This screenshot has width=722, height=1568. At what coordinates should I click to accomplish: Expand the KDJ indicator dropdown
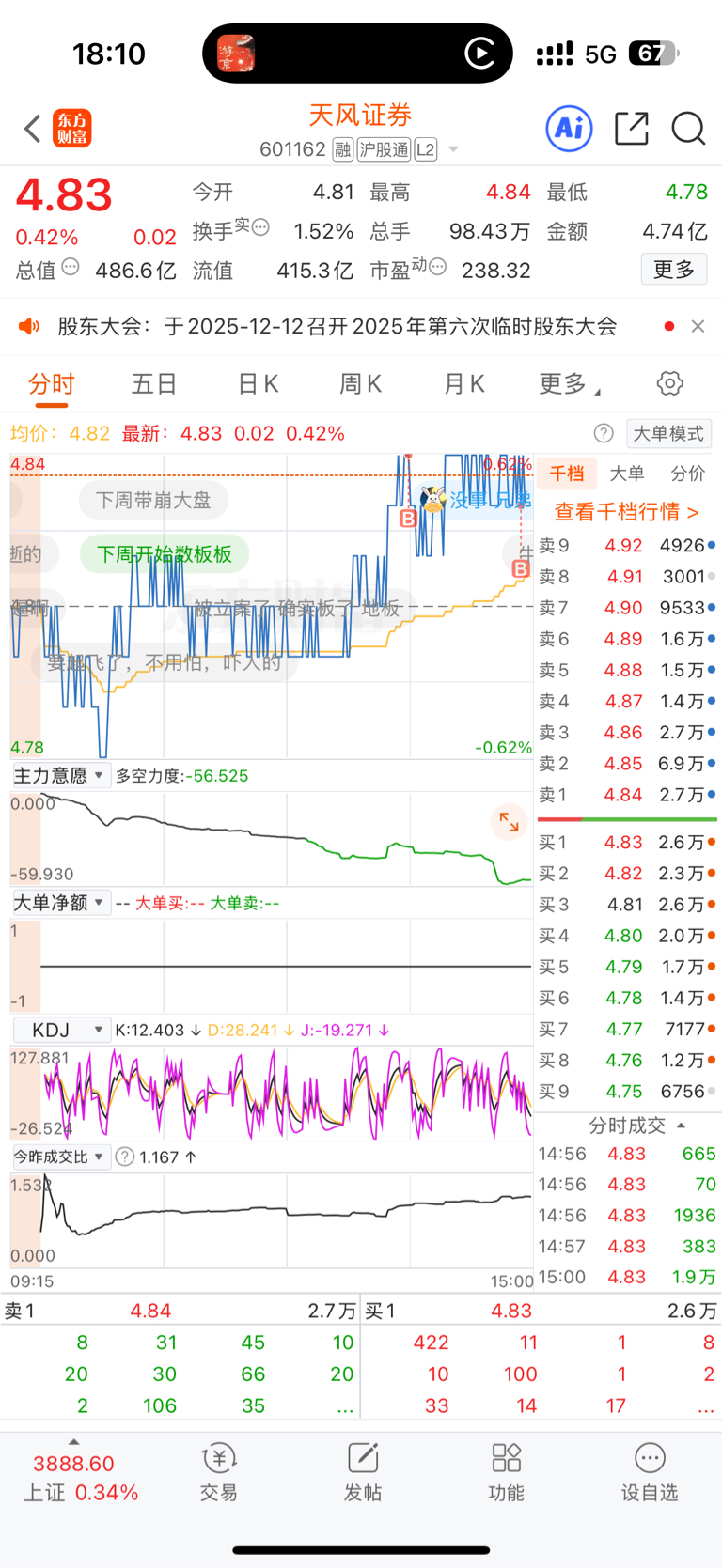point(60,1030)
